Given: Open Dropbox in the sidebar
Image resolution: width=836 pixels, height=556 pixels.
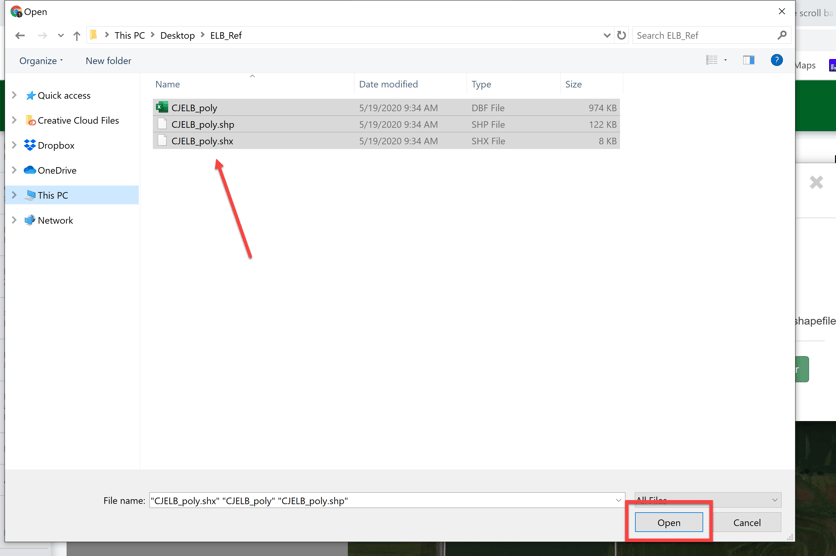Looking at the screenshot, I should pos(50,146).
